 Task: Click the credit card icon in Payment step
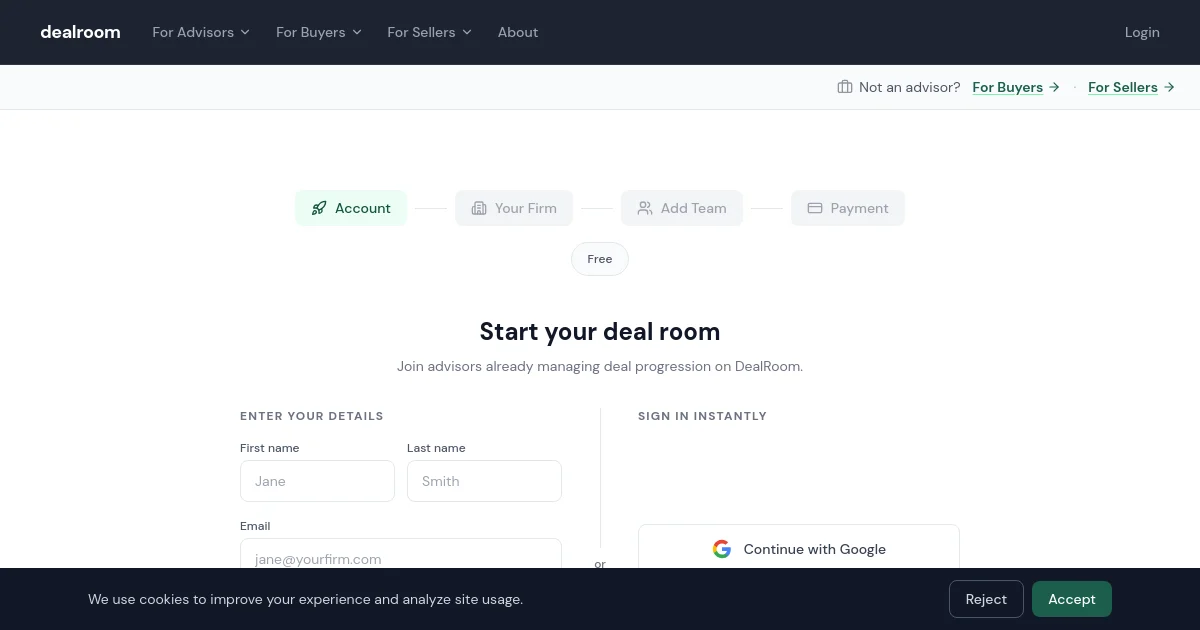[x=815, y=208]
